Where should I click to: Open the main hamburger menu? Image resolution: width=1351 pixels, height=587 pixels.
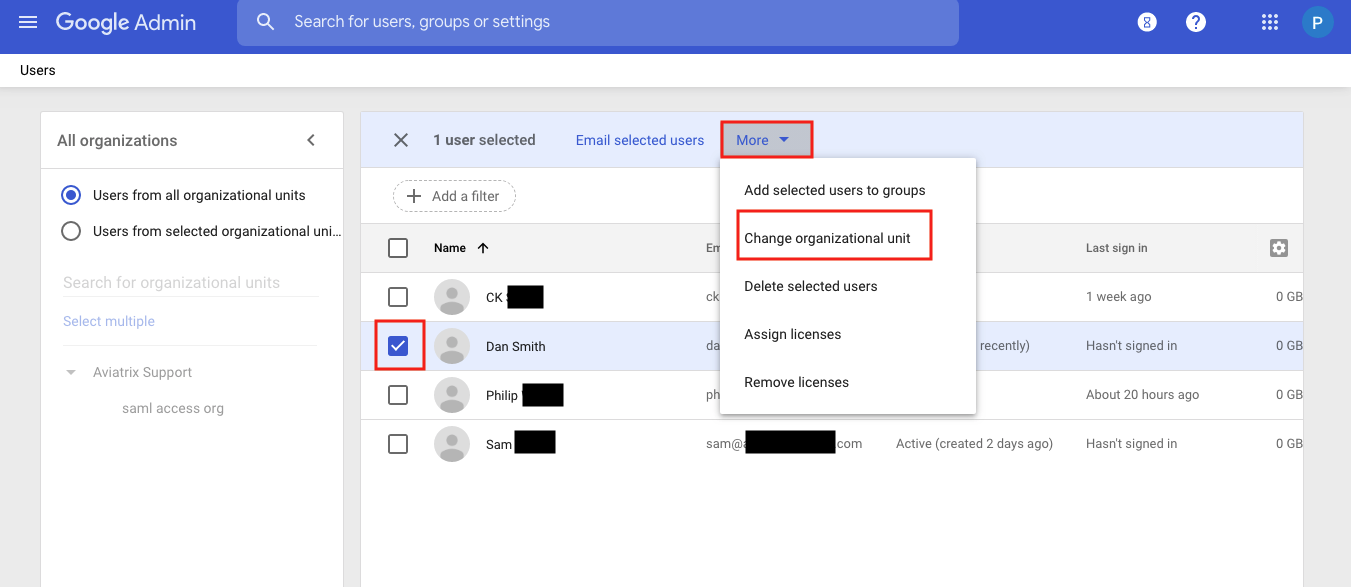point(28,22)
